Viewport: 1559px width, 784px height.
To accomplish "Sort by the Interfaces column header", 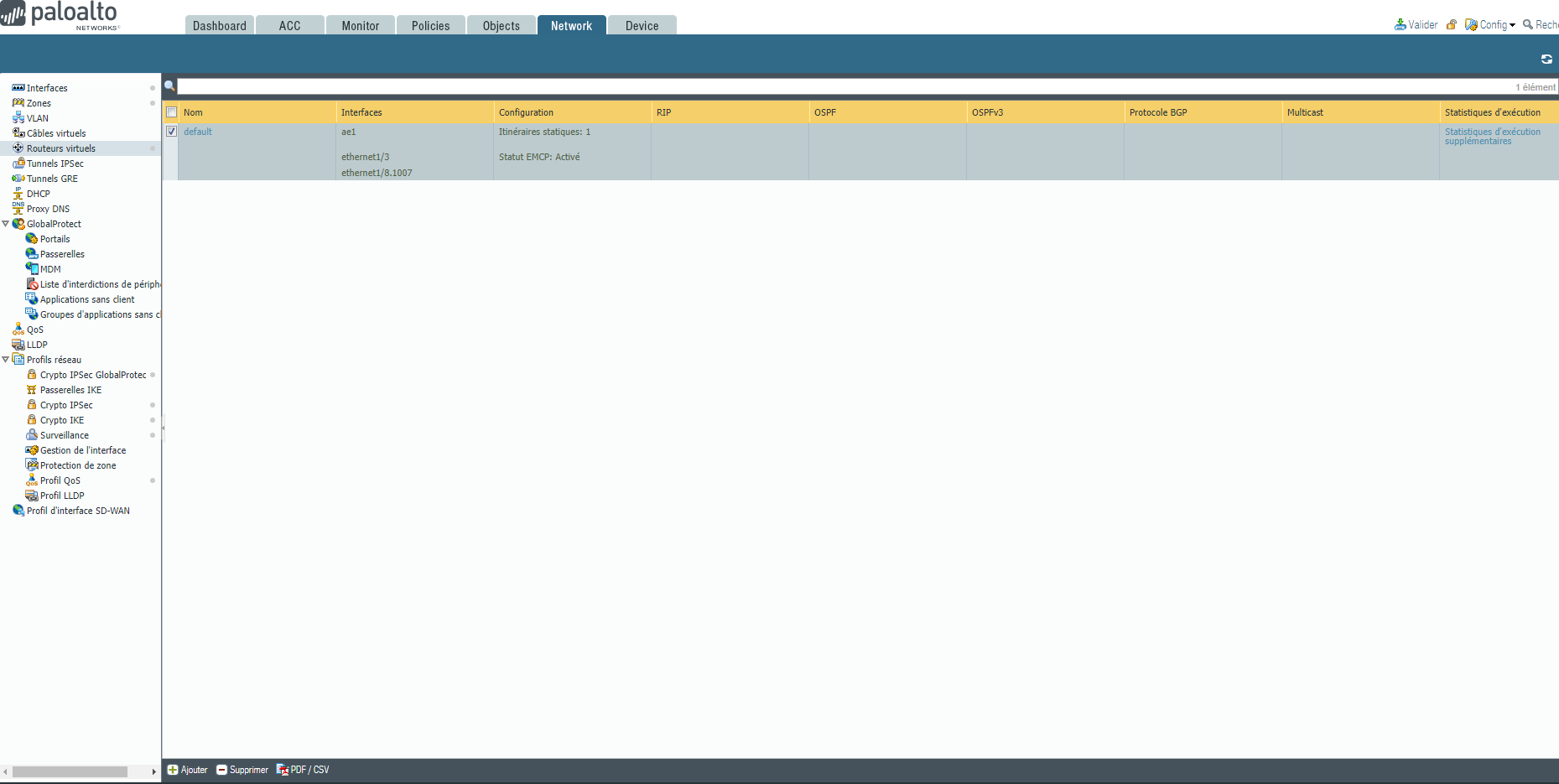I will 414,112.
